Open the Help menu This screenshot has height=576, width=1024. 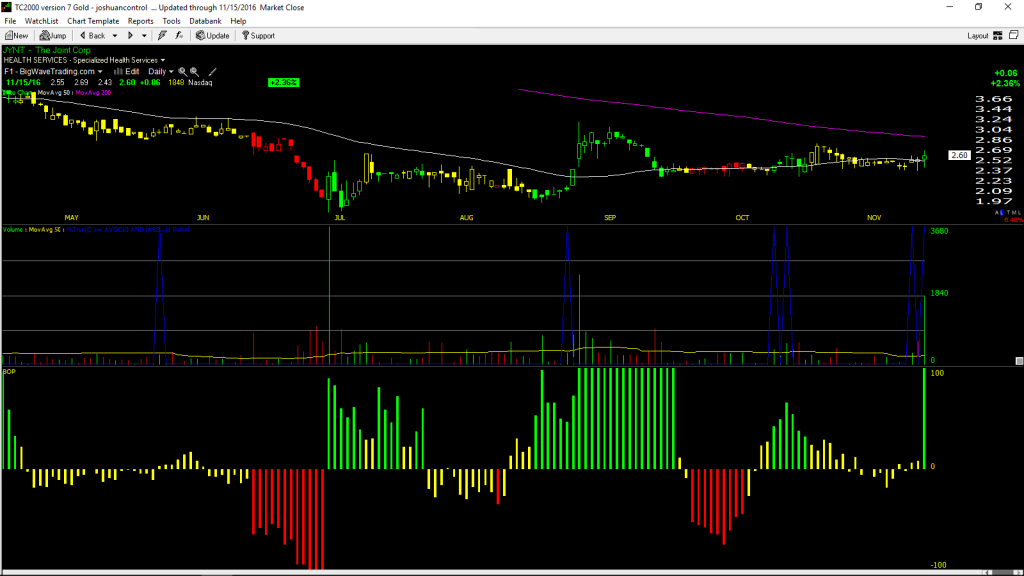point(238,22)
